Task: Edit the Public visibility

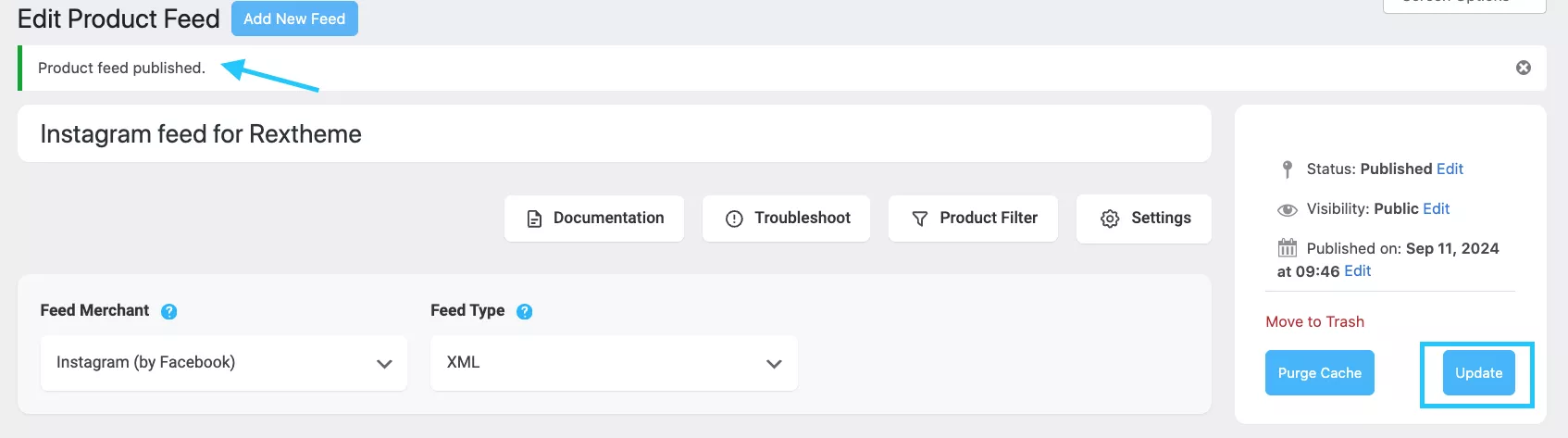Action: tap(1437, 208)
